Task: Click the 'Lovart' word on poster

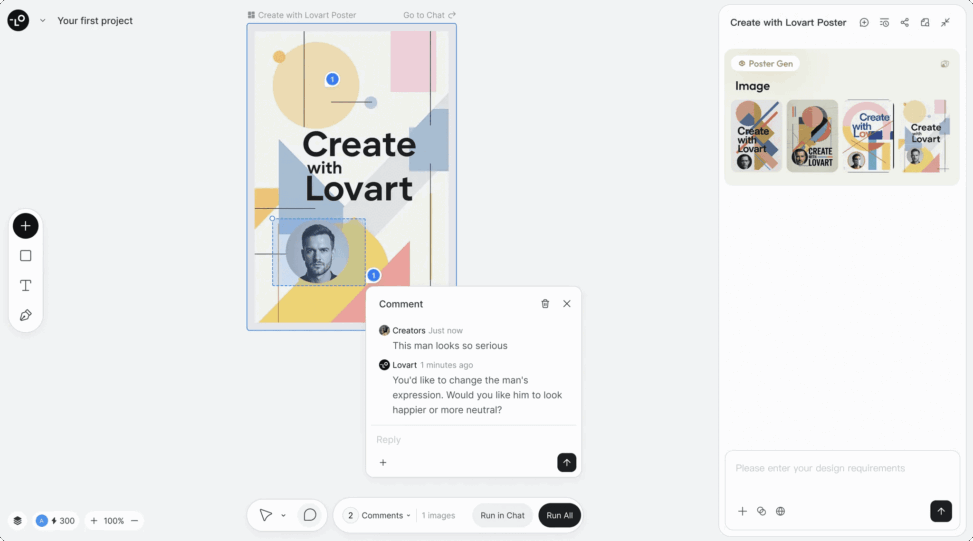Action: click(359, 189)
